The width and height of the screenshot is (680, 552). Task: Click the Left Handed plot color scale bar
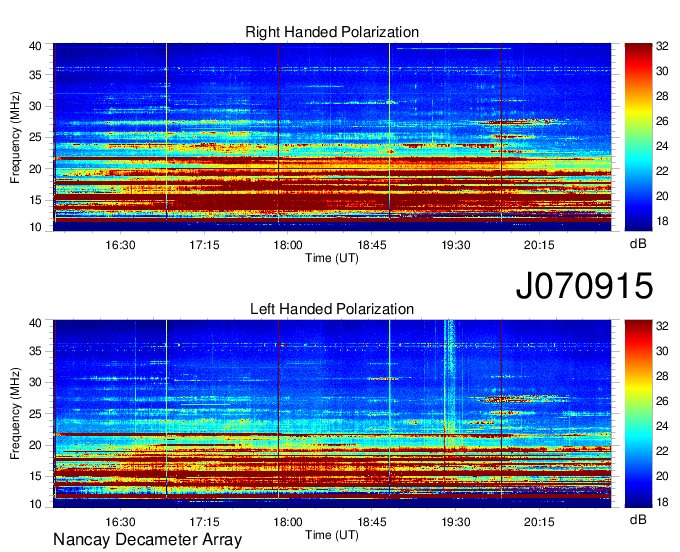pos(638,414)
